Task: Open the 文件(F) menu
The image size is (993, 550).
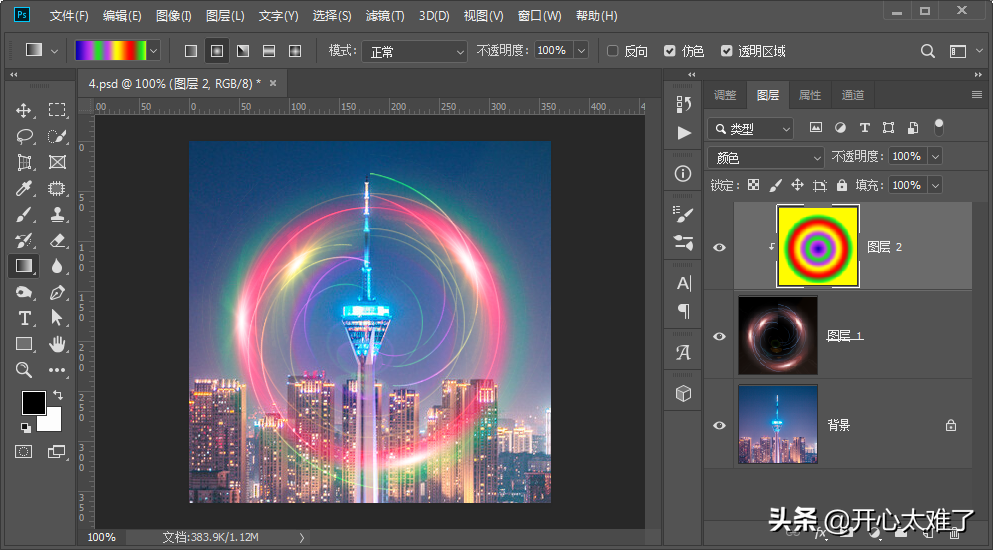Action: tap(69, 16)
